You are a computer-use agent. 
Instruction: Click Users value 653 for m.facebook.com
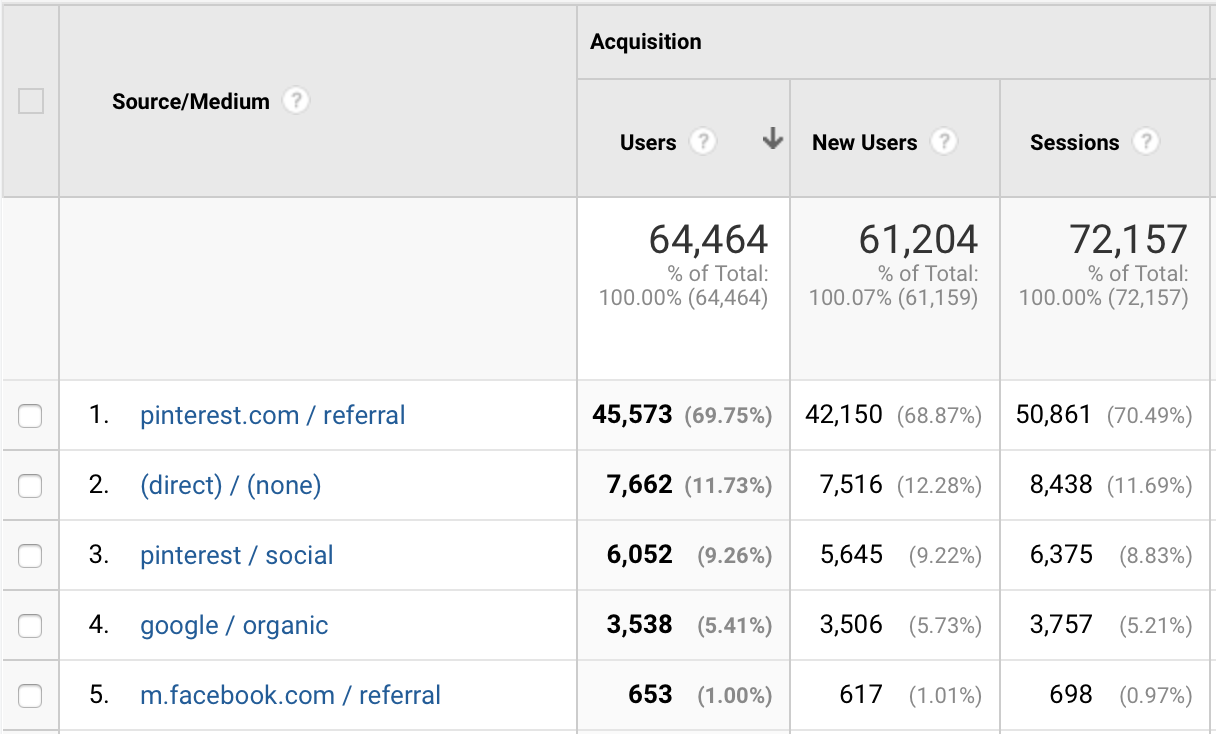652,695
